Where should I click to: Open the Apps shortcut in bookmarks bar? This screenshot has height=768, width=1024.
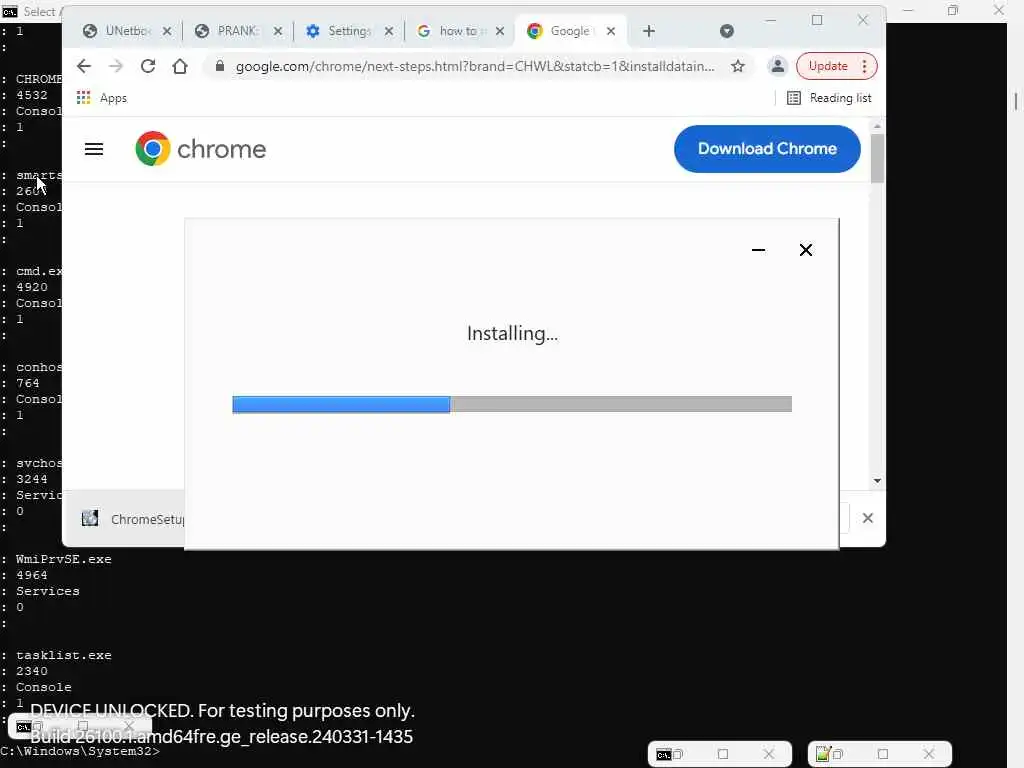pos(102,98)
